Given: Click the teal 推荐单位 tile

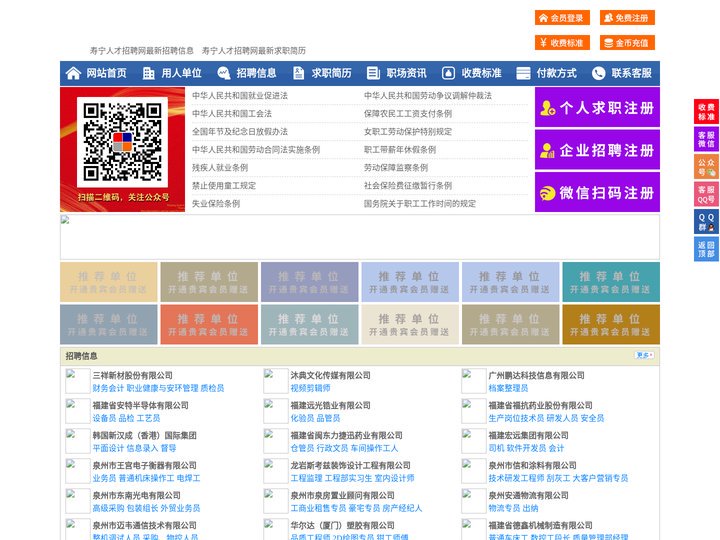Looking at the screenshot, I should click(x=611, y=282).
